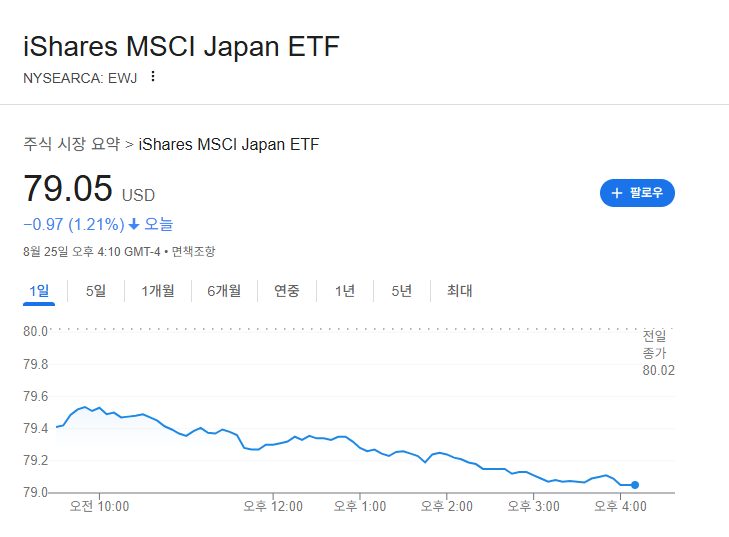Image resolution: width=729 pixels, height=537 pixels.
Task: Select the 1개월 time range
Action: tap(158, 291)
